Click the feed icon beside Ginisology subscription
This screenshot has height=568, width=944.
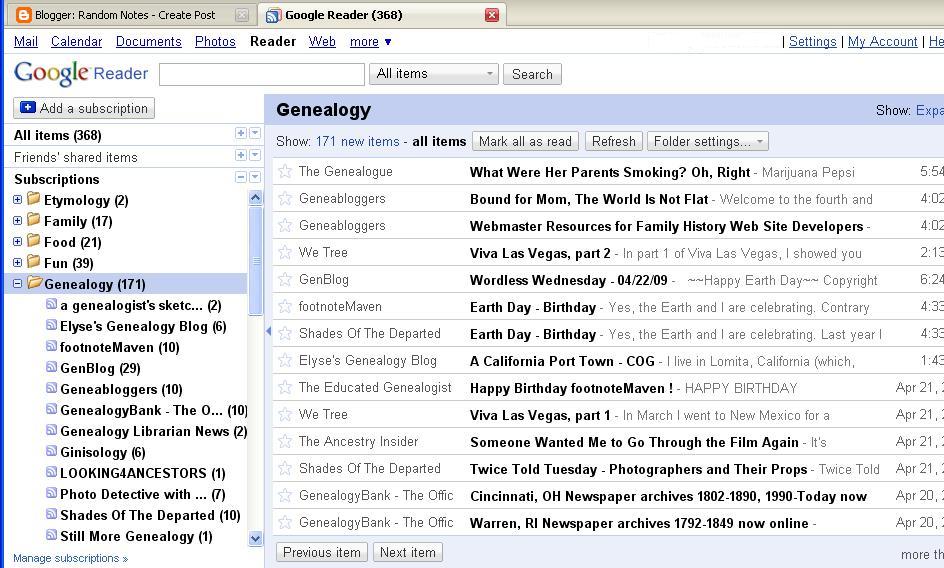pyautogui.click(x=52, y=451)
